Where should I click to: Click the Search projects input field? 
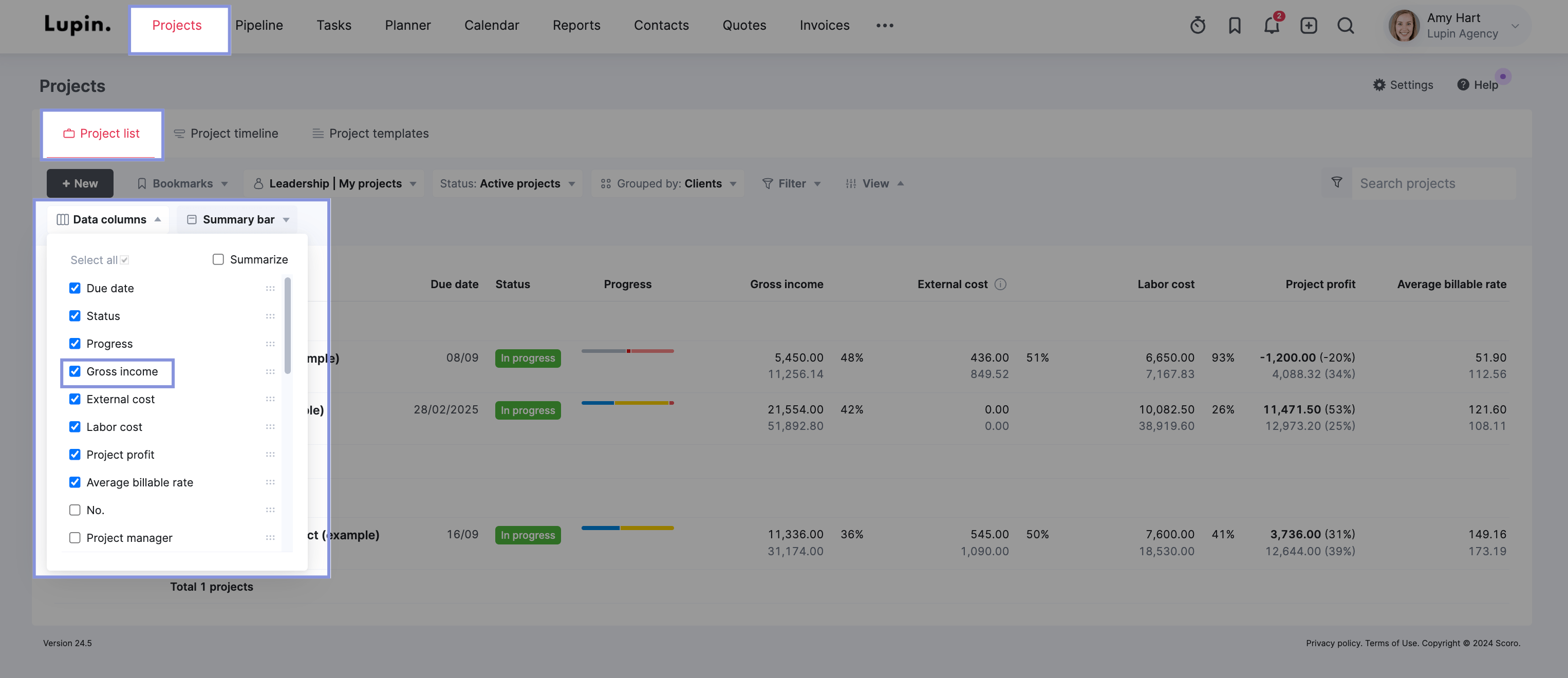pos(1433,183)
